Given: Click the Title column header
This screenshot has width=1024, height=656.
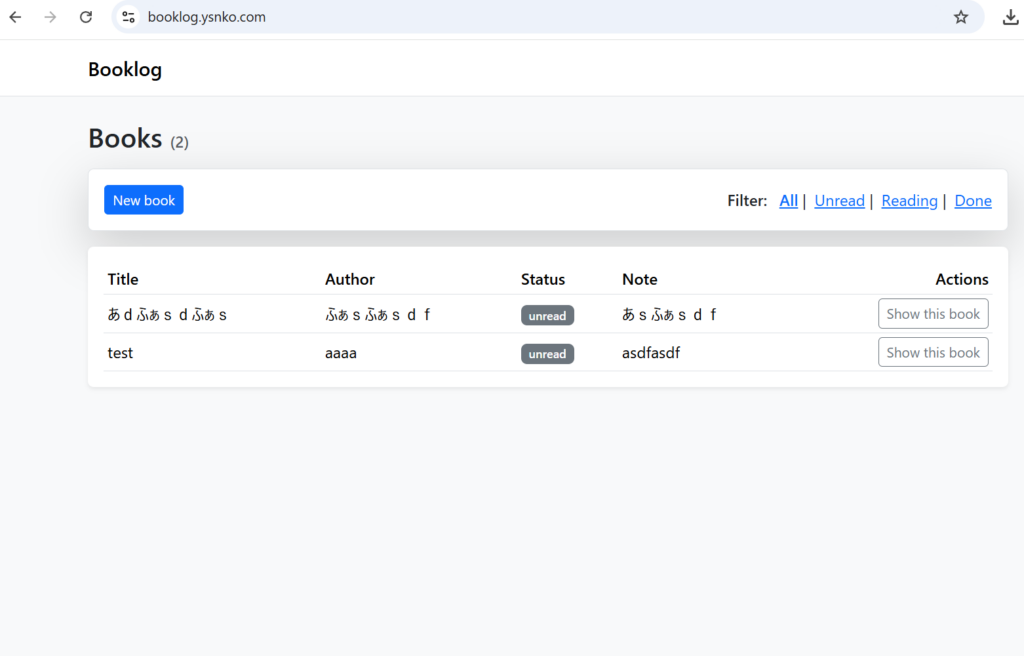Looking at the screenshot, I should (123, 279).
